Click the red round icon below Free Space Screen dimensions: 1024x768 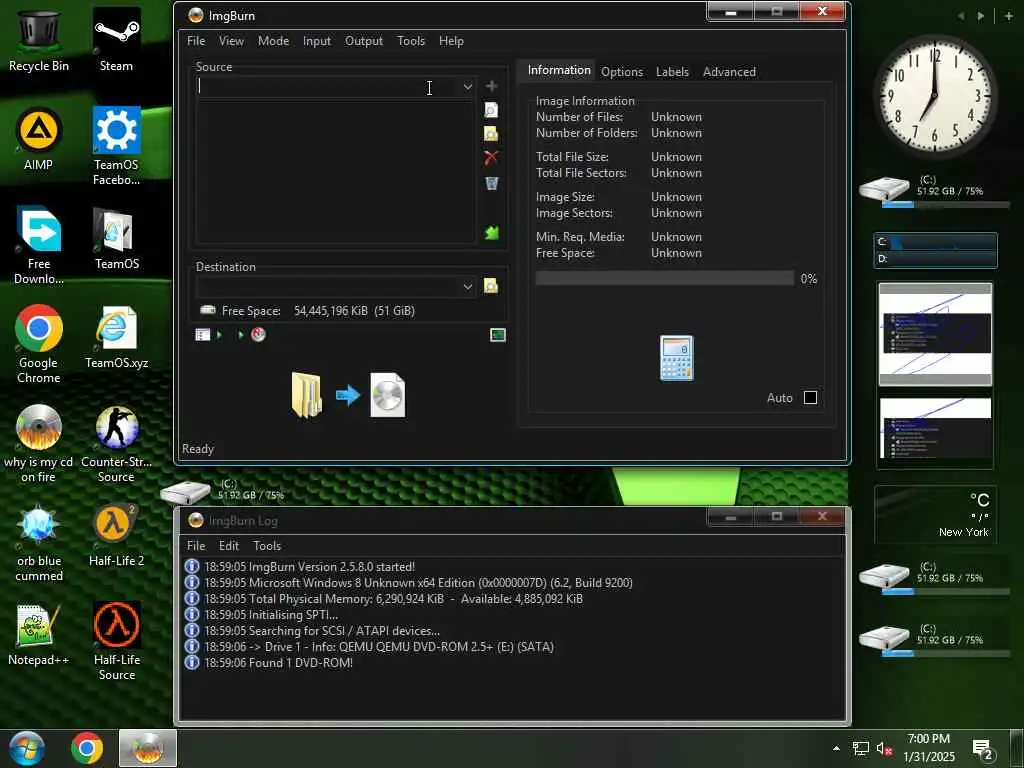259,335
